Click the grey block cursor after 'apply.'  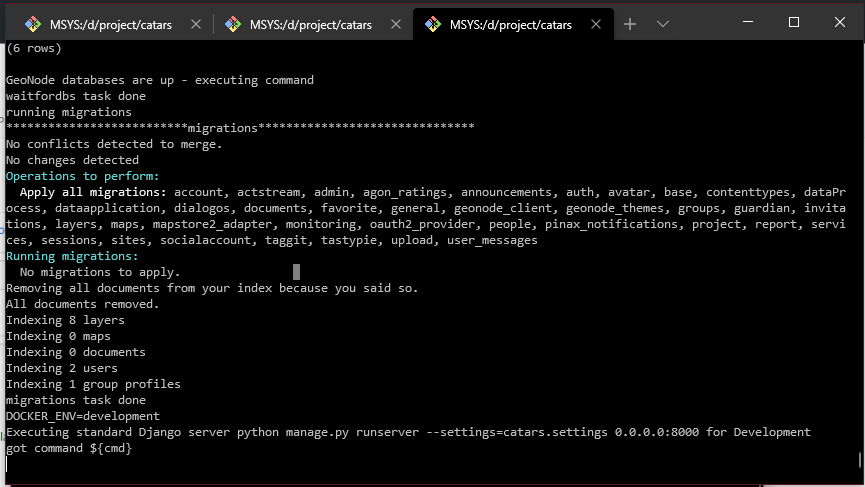pos(296,272)
